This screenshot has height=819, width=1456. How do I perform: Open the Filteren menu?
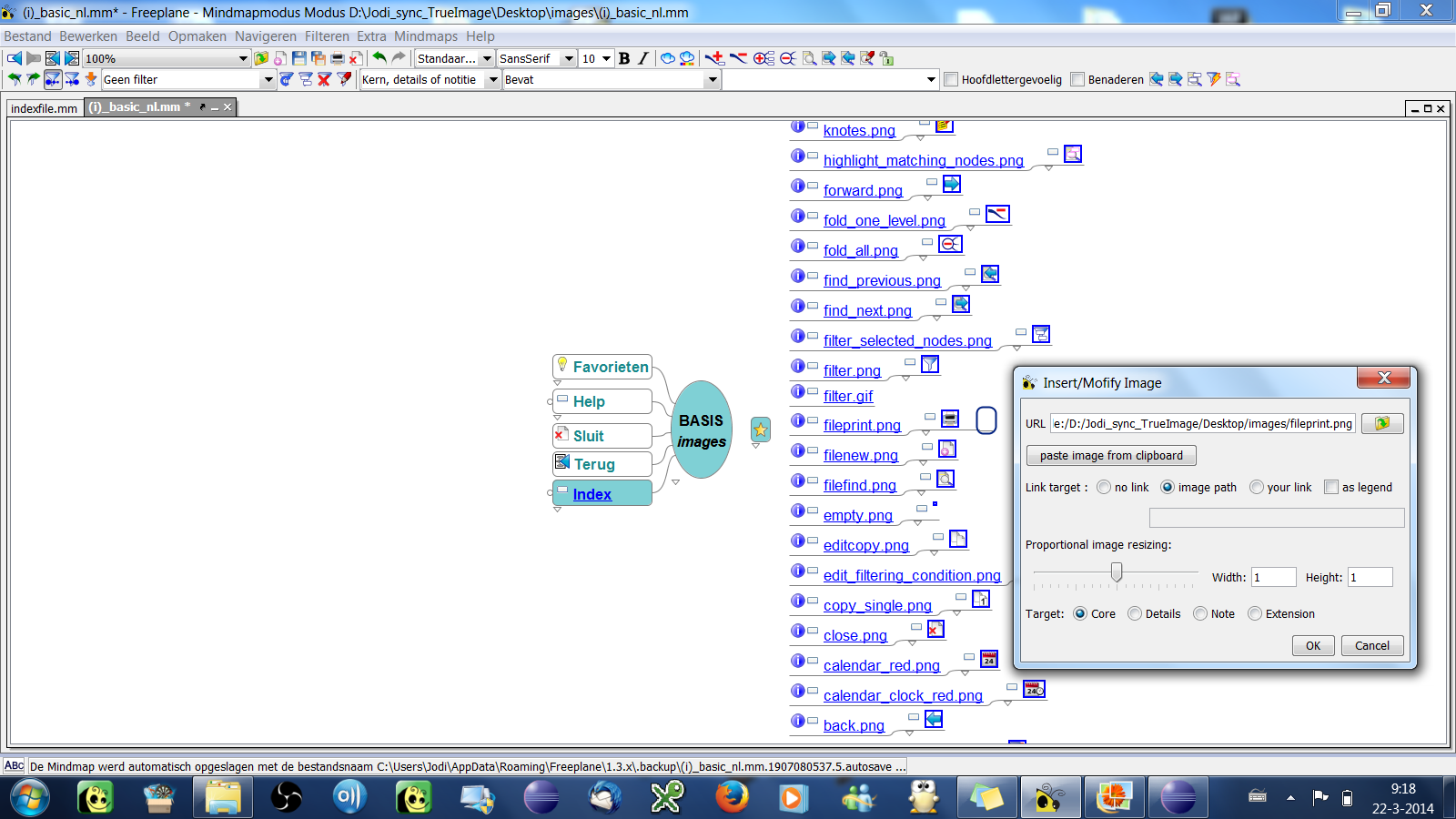click(327, 36)
